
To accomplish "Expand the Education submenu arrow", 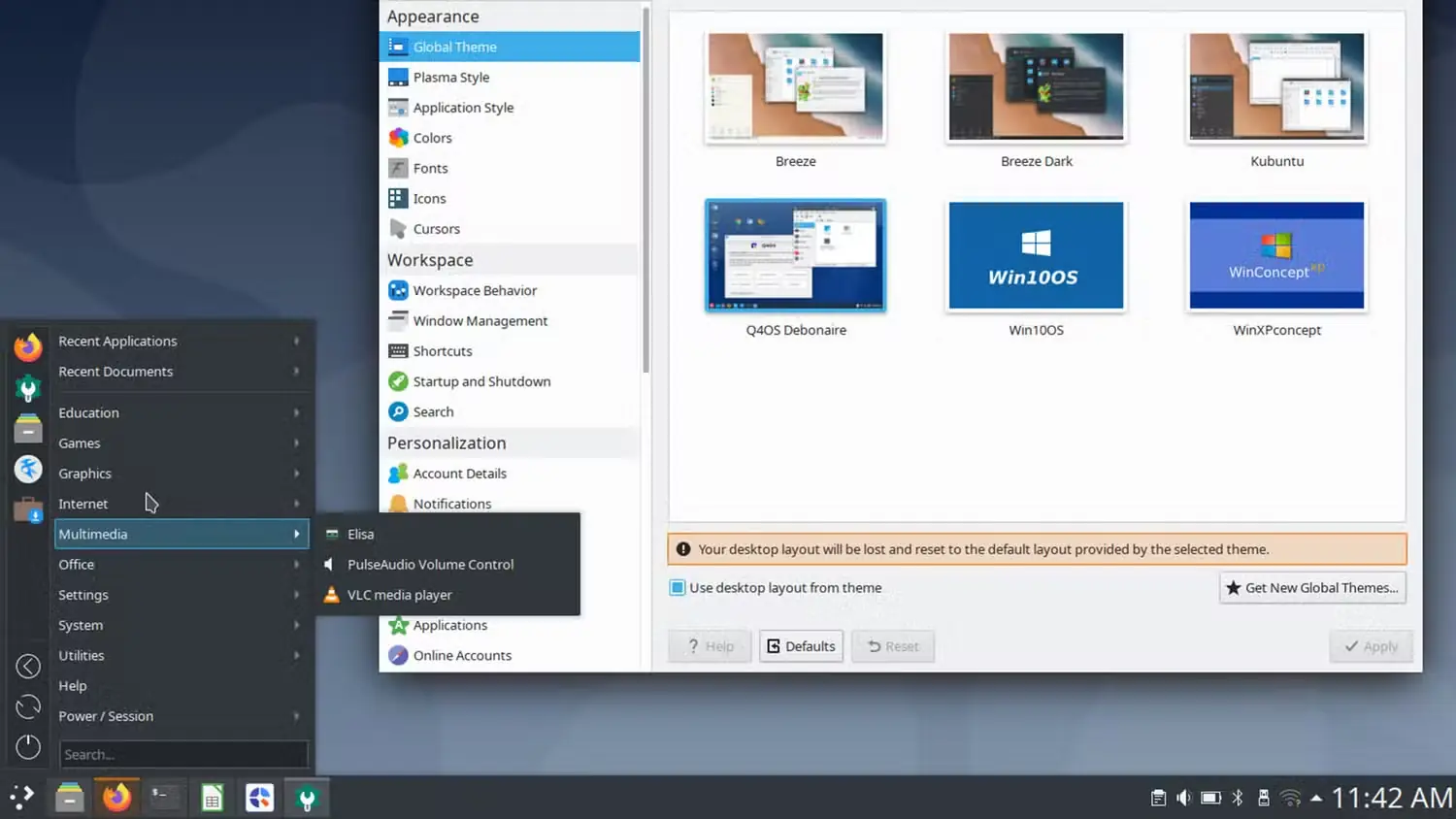I will tap(297, 412).
